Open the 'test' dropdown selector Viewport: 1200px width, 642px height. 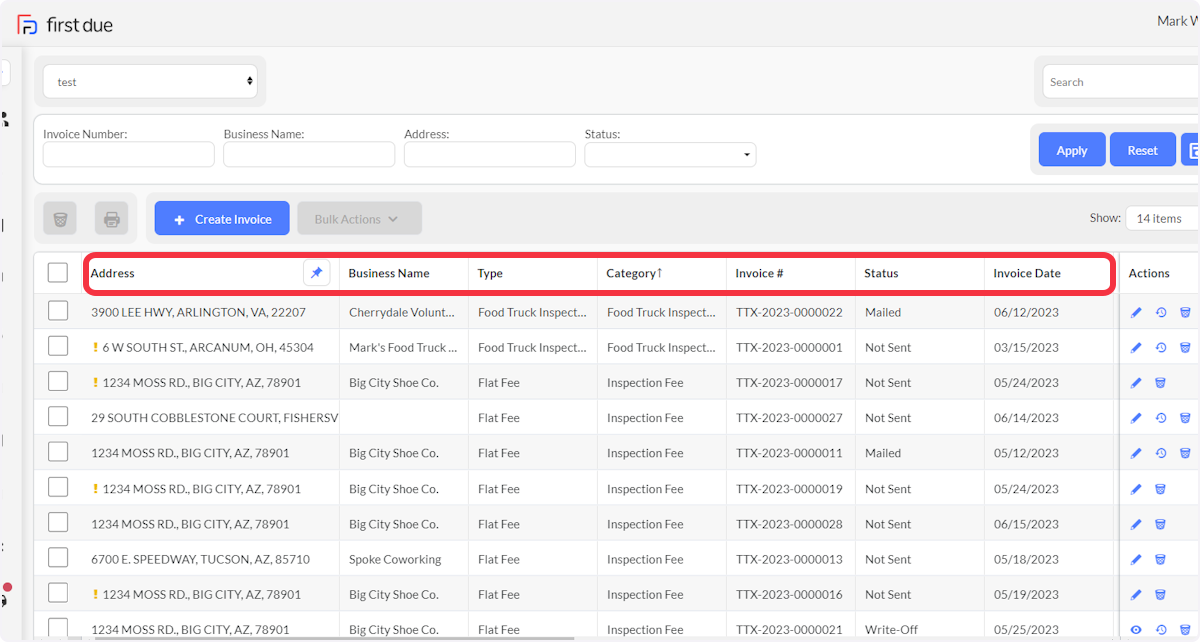pyautogui.click(x=150, y=82)
